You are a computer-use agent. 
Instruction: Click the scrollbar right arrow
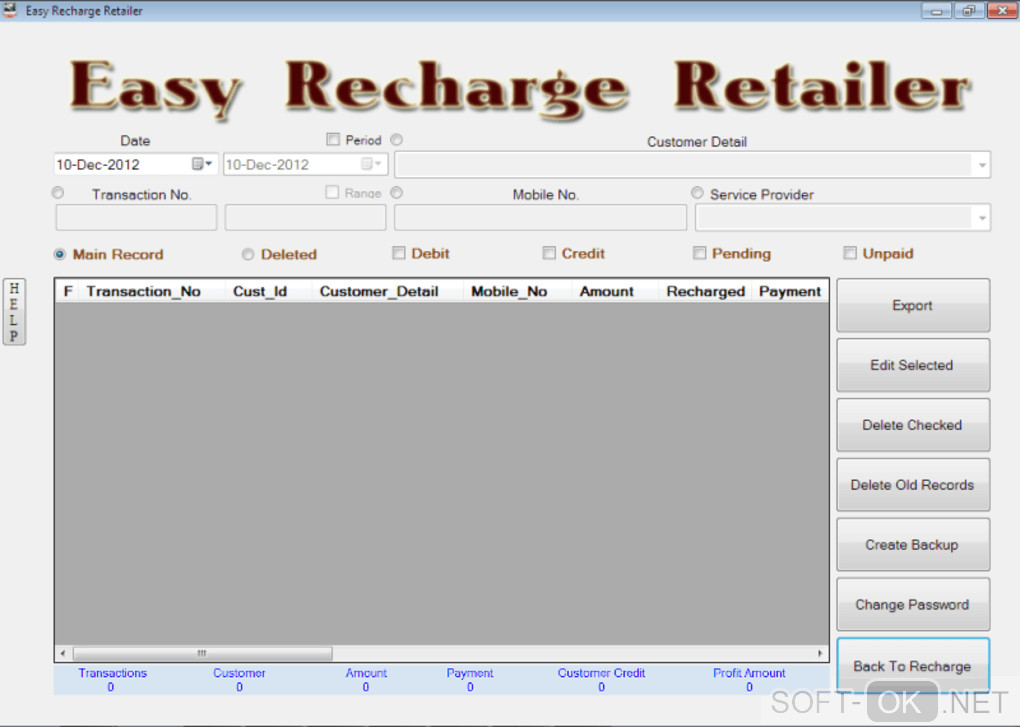pos(821,654)
